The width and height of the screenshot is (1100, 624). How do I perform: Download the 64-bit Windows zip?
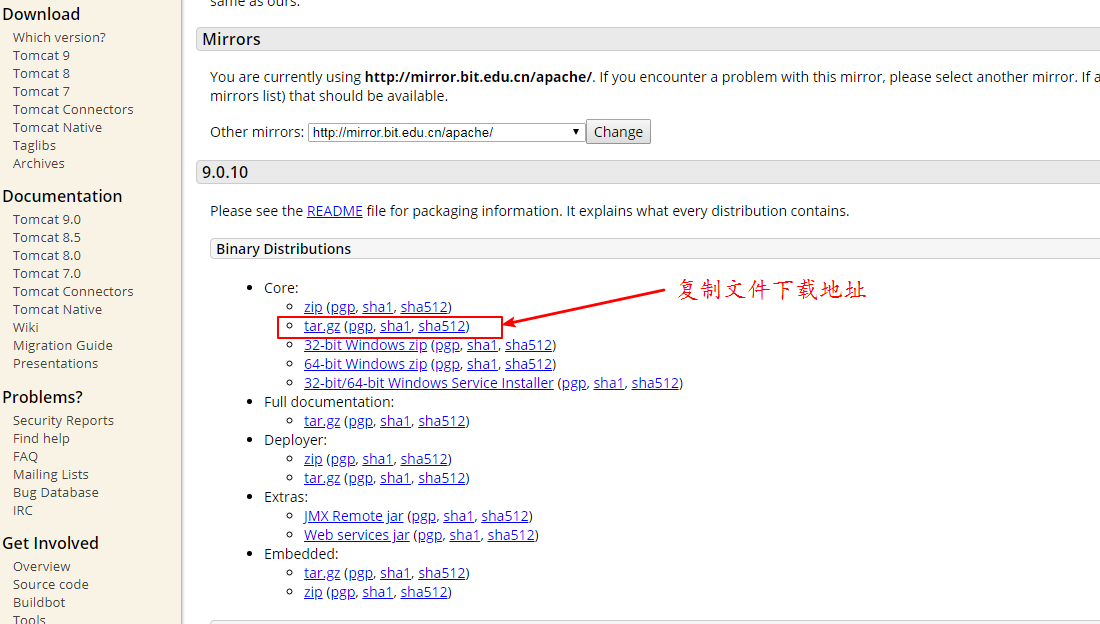point(365,364)
